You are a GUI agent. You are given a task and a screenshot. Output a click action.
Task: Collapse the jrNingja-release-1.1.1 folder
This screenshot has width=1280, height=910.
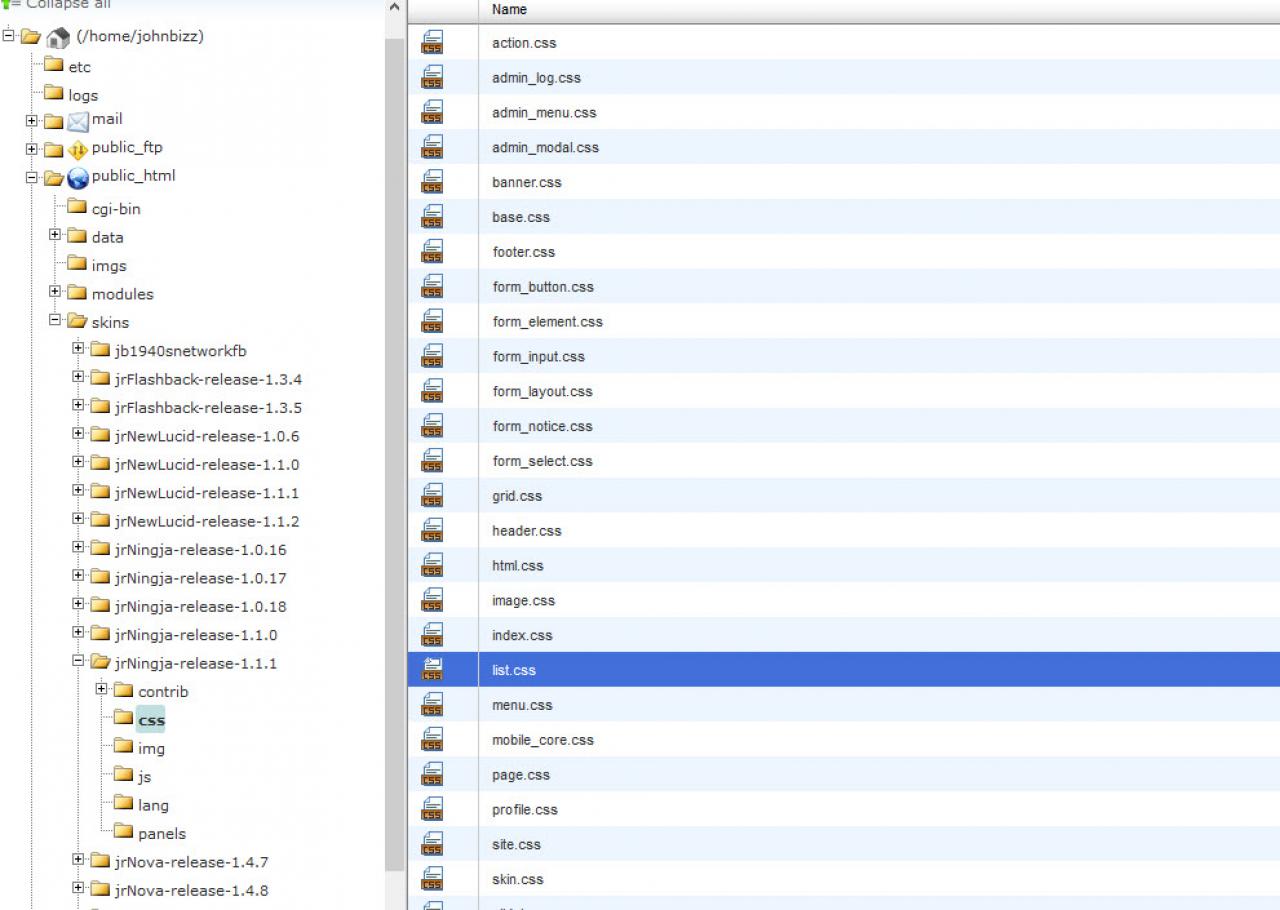[x=78, y=661]
